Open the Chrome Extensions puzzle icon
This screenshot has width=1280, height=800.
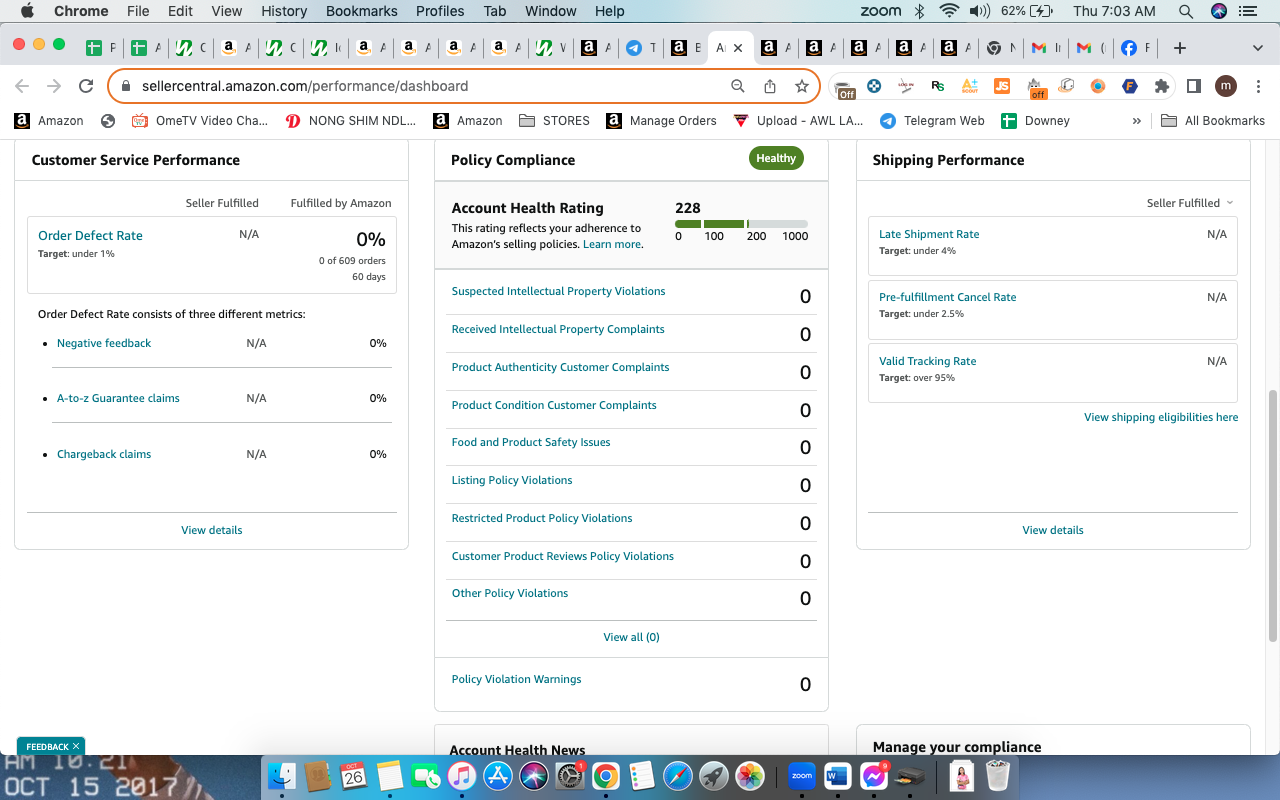click(x=1162, y=86)
